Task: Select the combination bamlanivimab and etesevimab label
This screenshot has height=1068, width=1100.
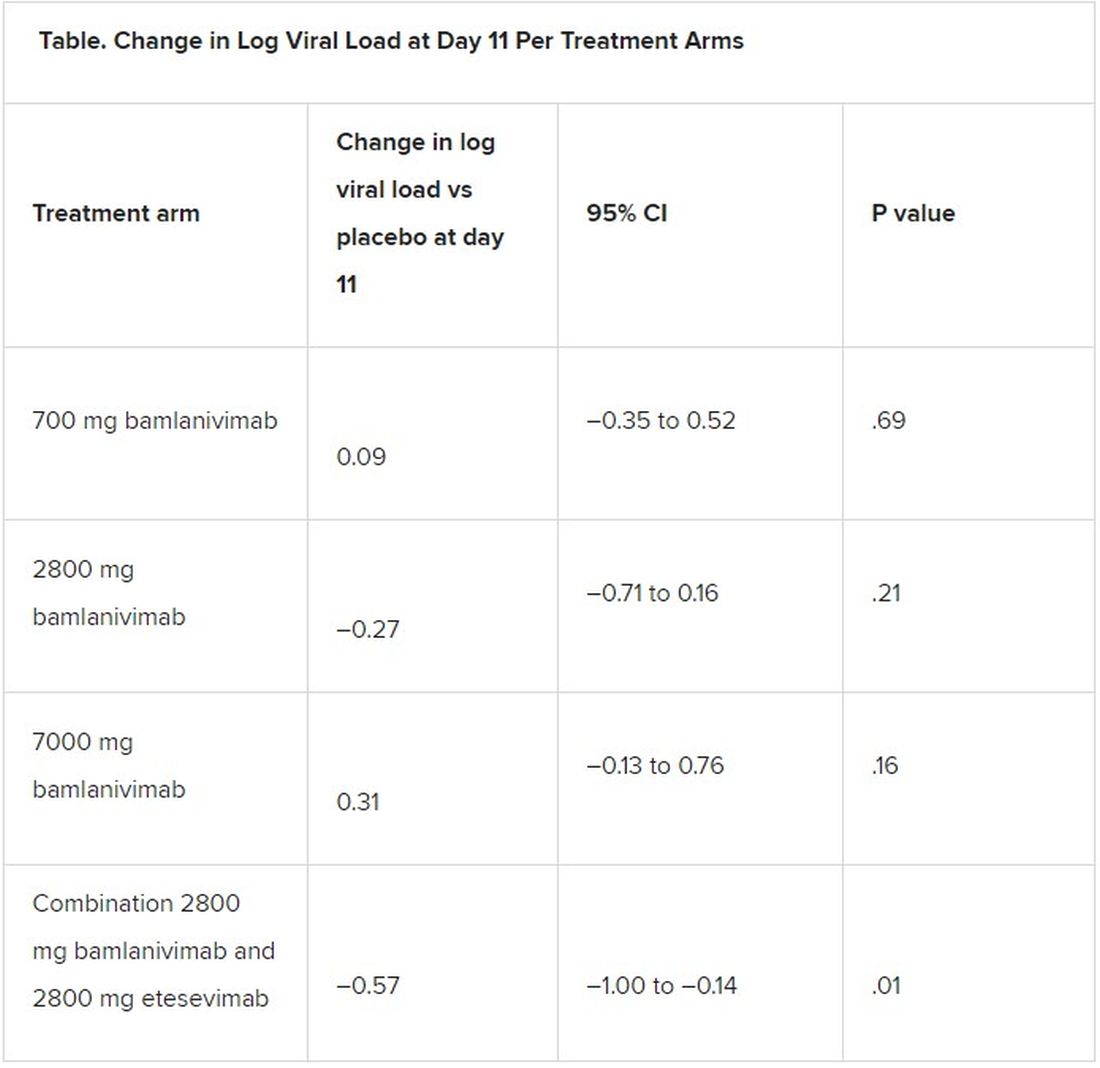Action: [x=153, y=950]
